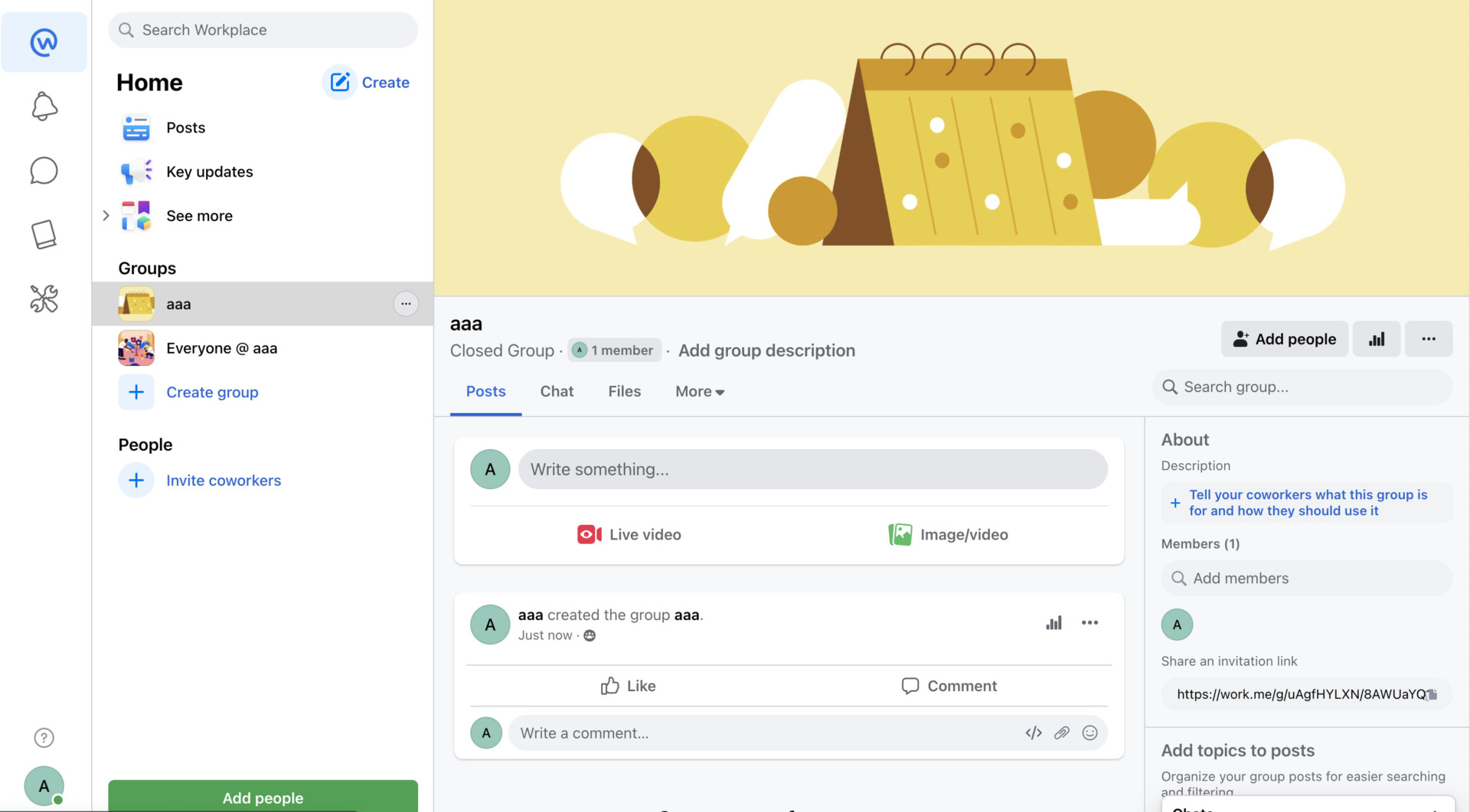Image resolution: width=1470 pixels, height=812 pixels.
Task: Copy the invitation link icon
Action: [1432, 694]
